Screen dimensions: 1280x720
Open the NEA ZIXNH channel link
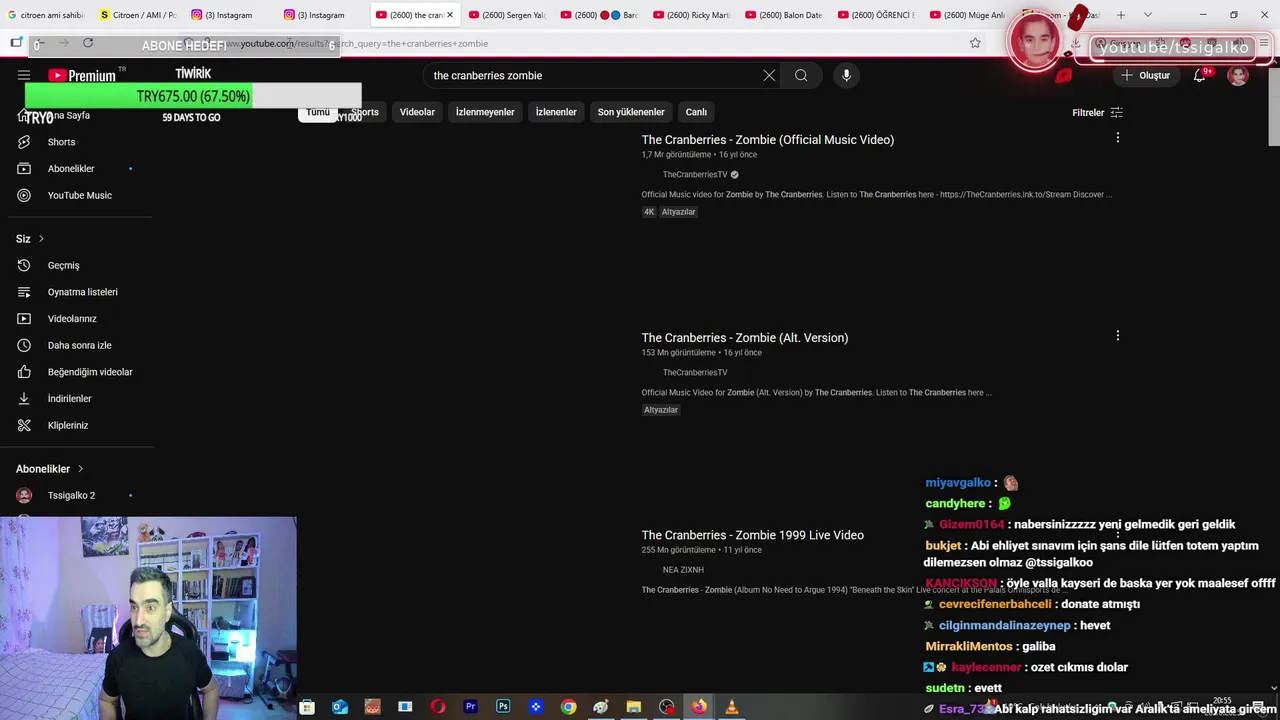click(683, 570)
